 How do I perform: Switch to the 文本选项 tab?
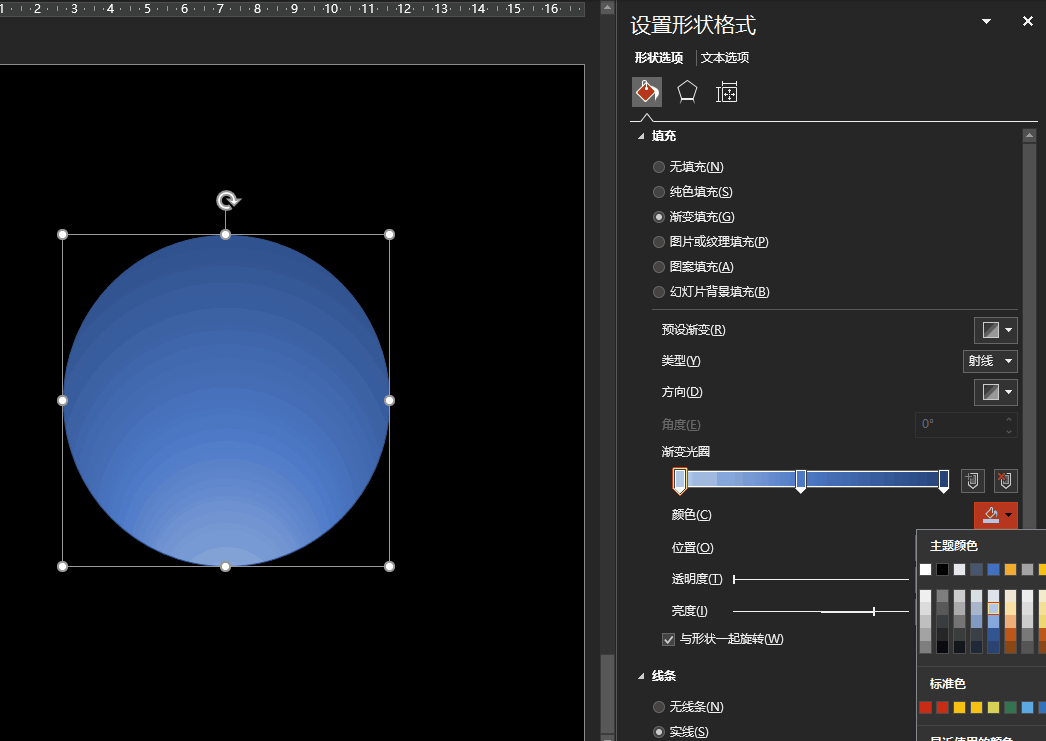724,58
